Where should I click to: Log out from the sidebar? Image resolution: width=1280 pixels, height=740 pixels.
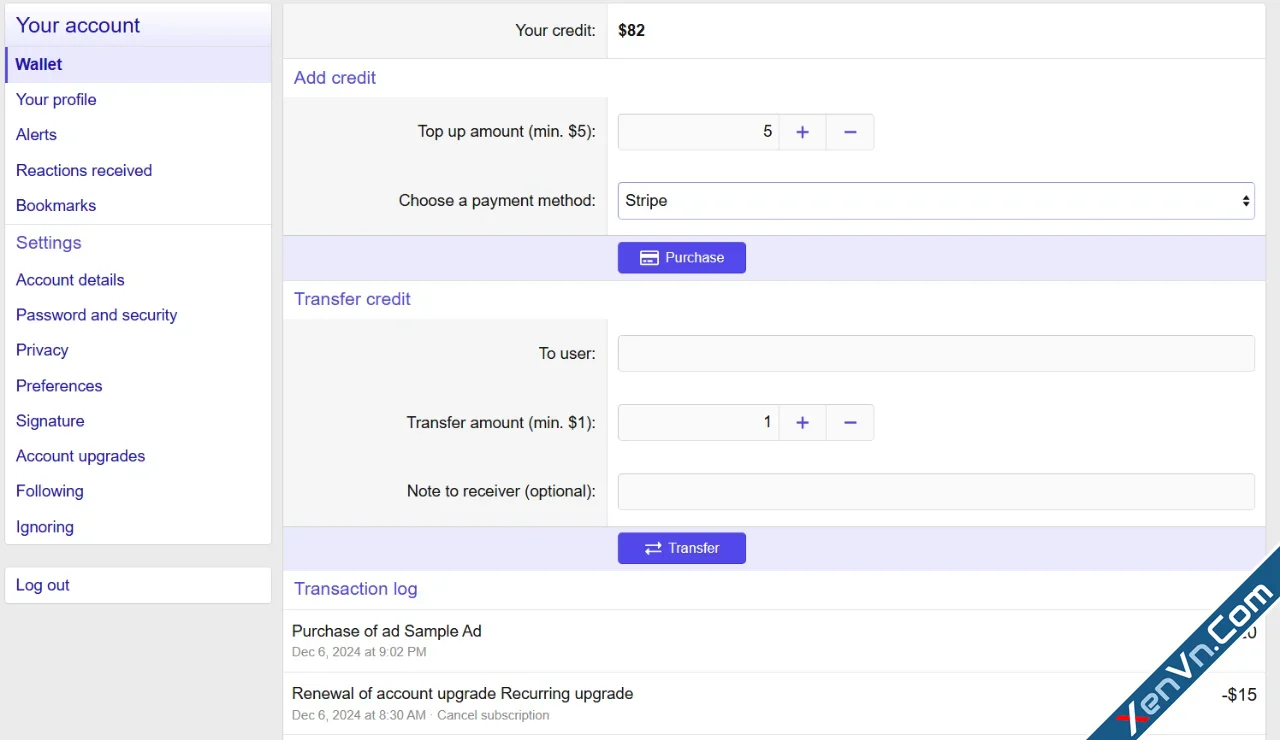coord(43,586)
